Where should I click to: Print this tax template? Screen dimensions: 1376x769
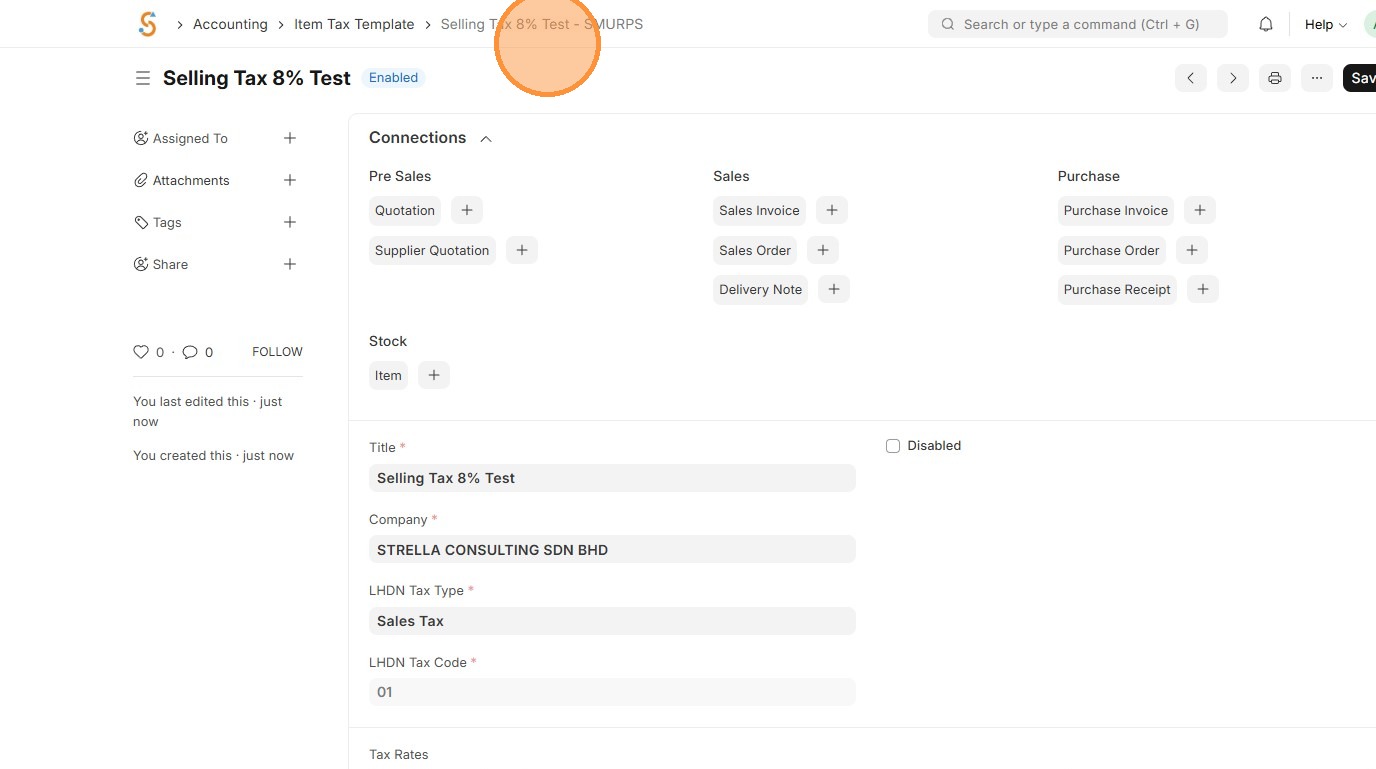click(1274, 78)
